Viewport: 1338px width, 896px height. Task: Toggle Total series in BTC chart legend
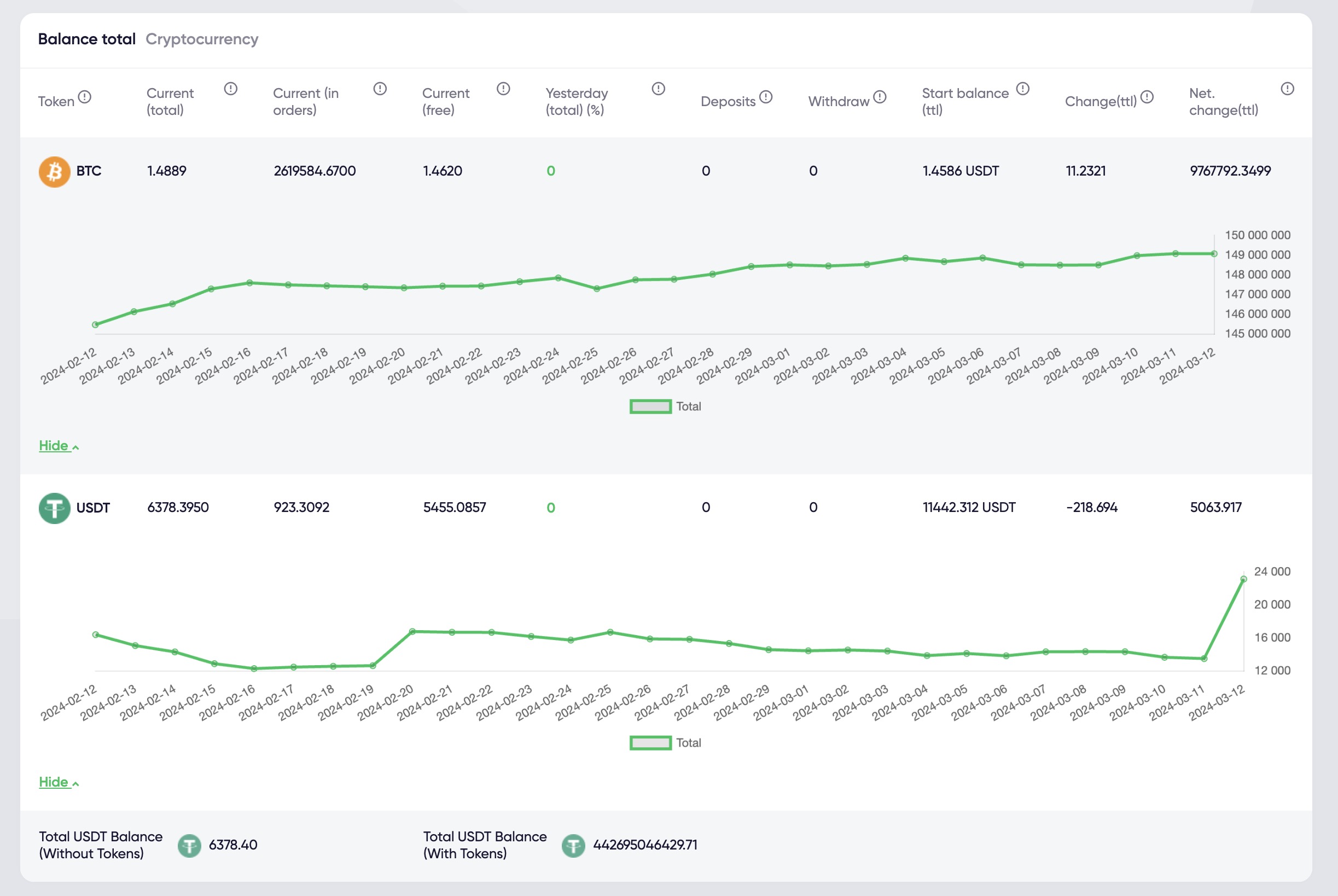pyautogui.click(x=651, y=406)
